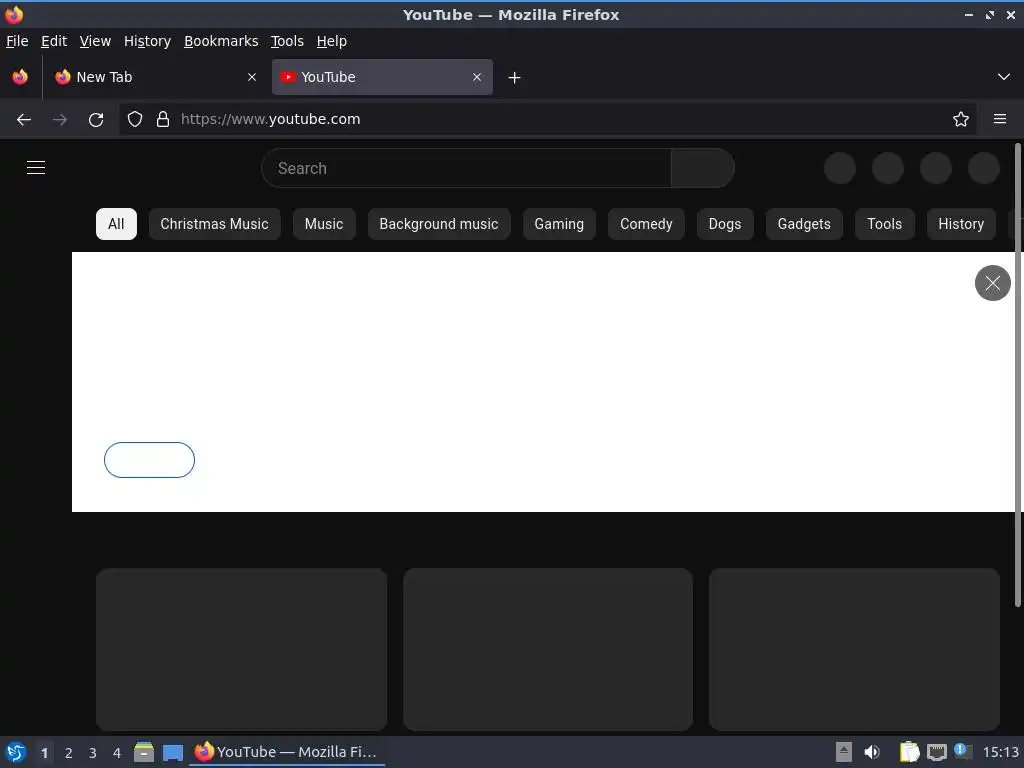1024x768 pixels.
Task: Open the History menu in menu bar
Action: tap(148, 41)
